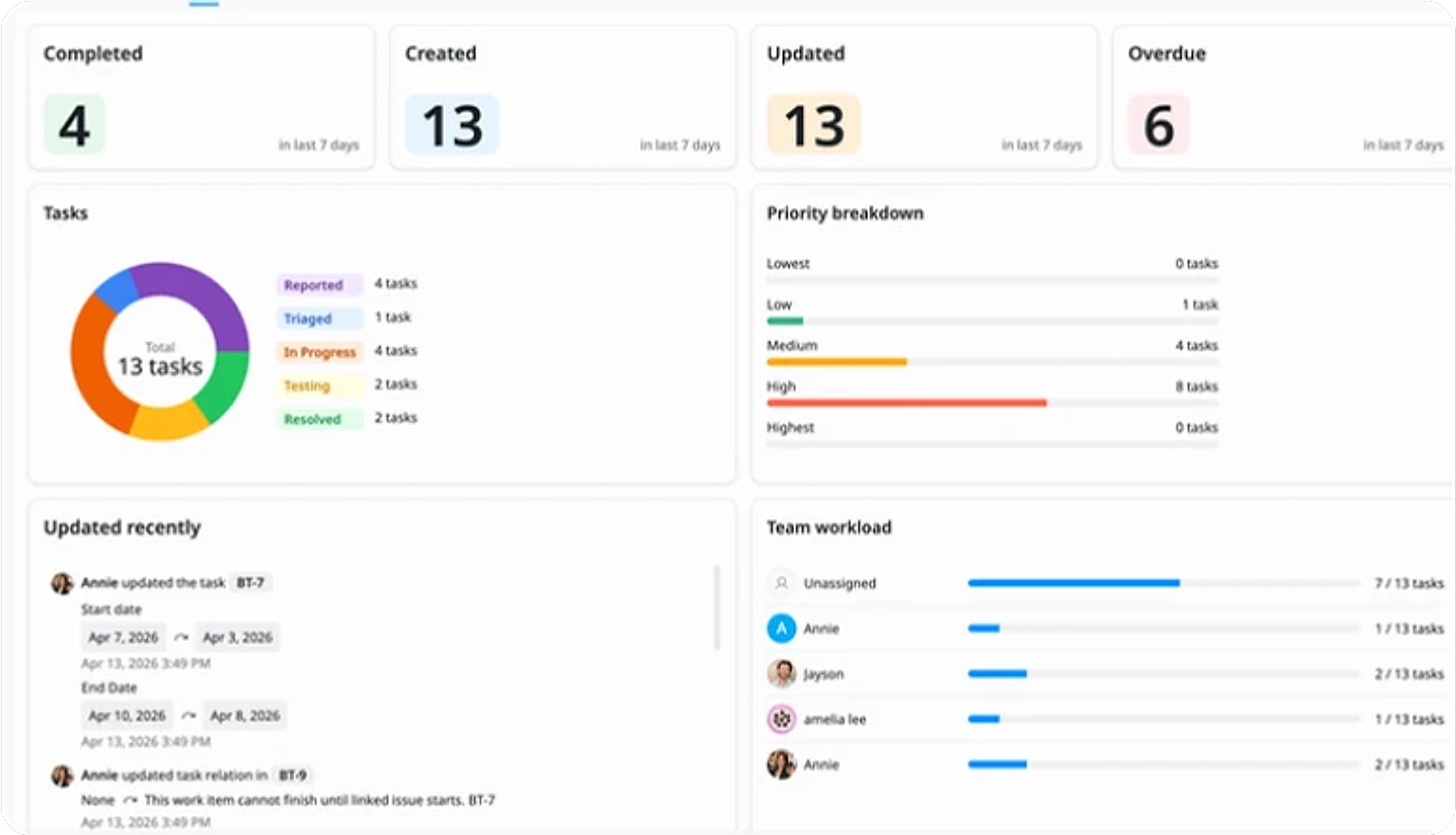The width and height of the screenshot is (1456, 835).
Task: Click '4 tasks' next to In Progress
Action: point(396,350)
